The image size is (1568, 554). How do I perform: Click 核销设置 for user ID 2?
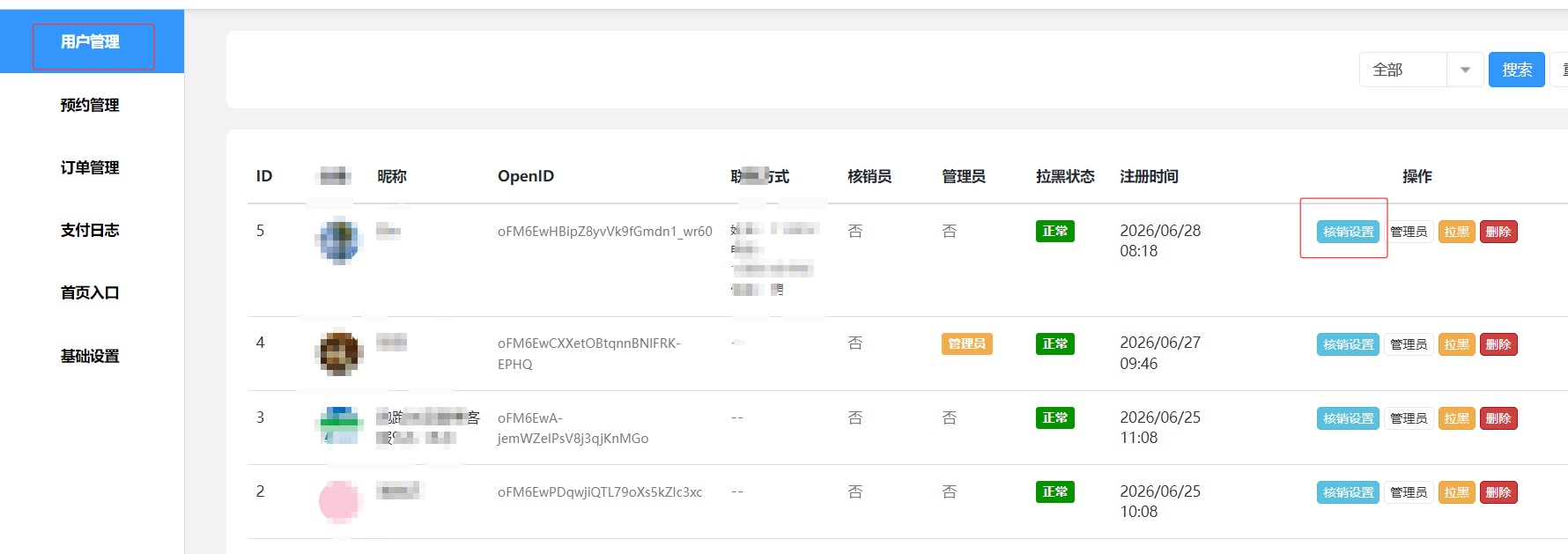[x=1349, y=492]
